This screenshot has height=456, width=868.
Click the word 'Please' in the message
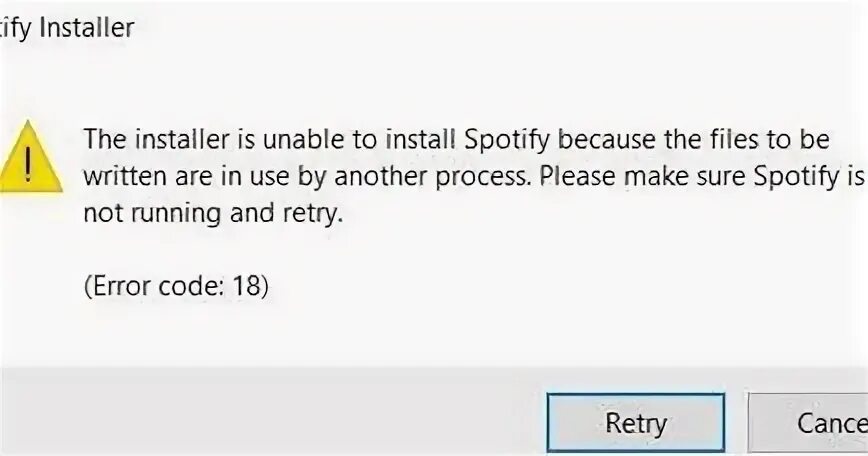point(577,176)
